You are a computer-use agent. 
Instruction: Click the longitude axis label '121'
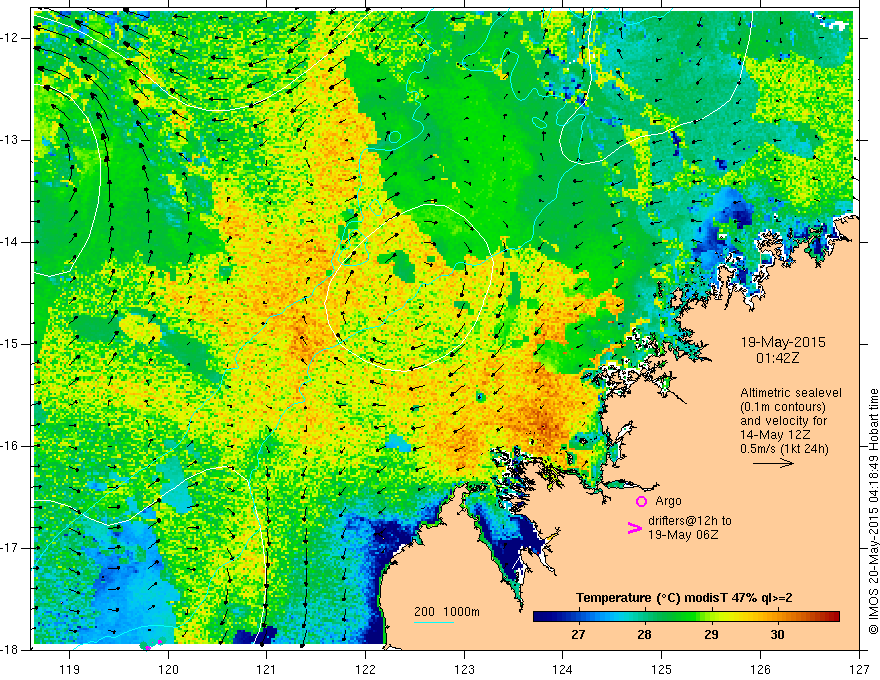coord(267,669)
